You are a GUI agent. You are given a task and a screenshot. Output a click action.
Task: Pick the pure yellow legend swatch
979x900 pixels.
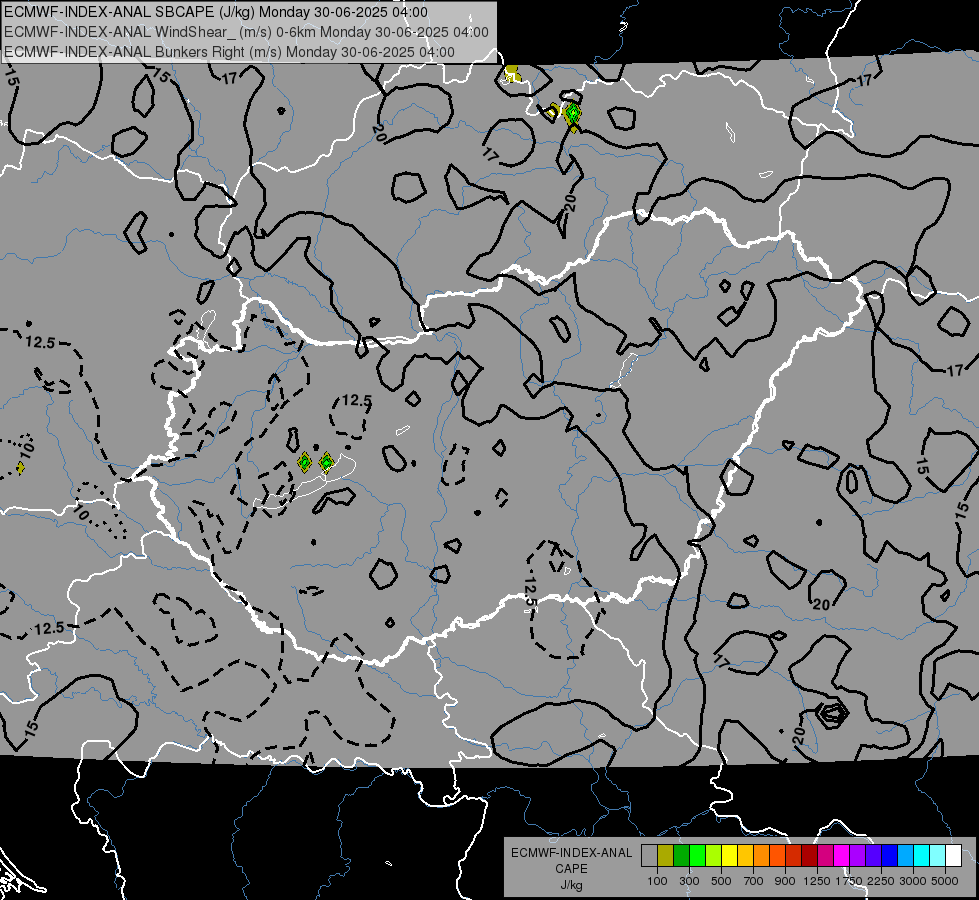pyautogui.click(x=729, y=856)
